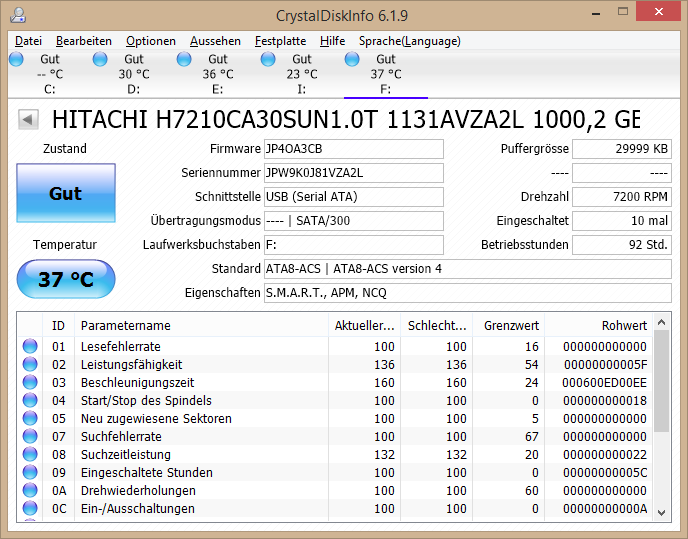
Task: Select the Neu zugewiesene Sektoren parameter name
Action: pyautogui.click(x=156, y=418)
